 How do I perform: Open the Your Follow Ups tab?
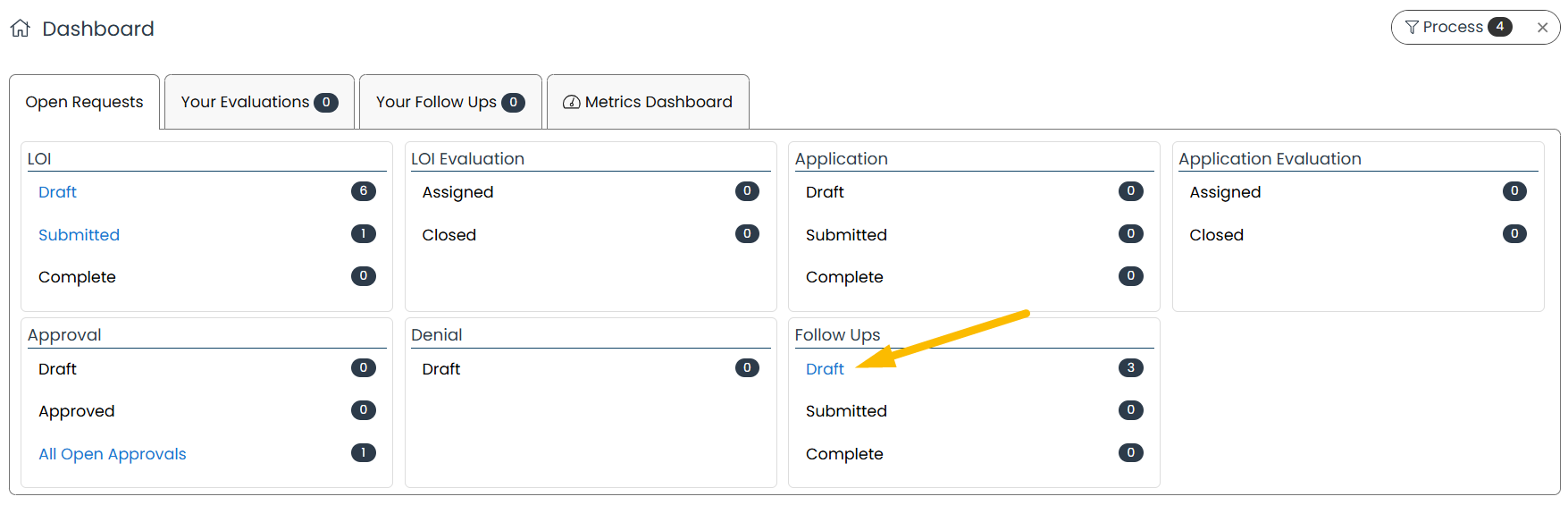450,102
